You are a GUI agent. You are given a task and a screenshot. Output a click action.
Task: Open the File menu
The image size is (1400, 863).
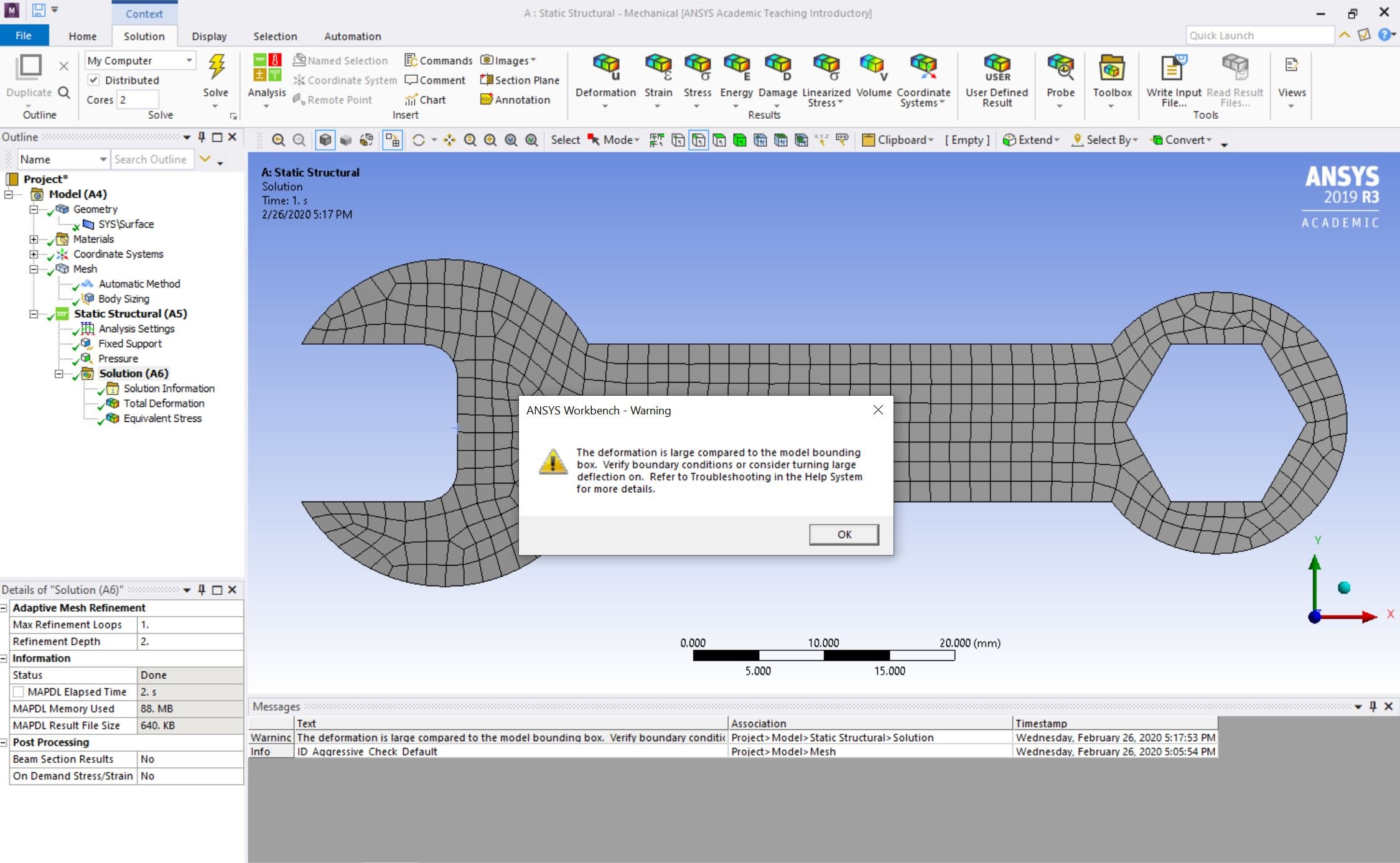[x=24, y=35]
